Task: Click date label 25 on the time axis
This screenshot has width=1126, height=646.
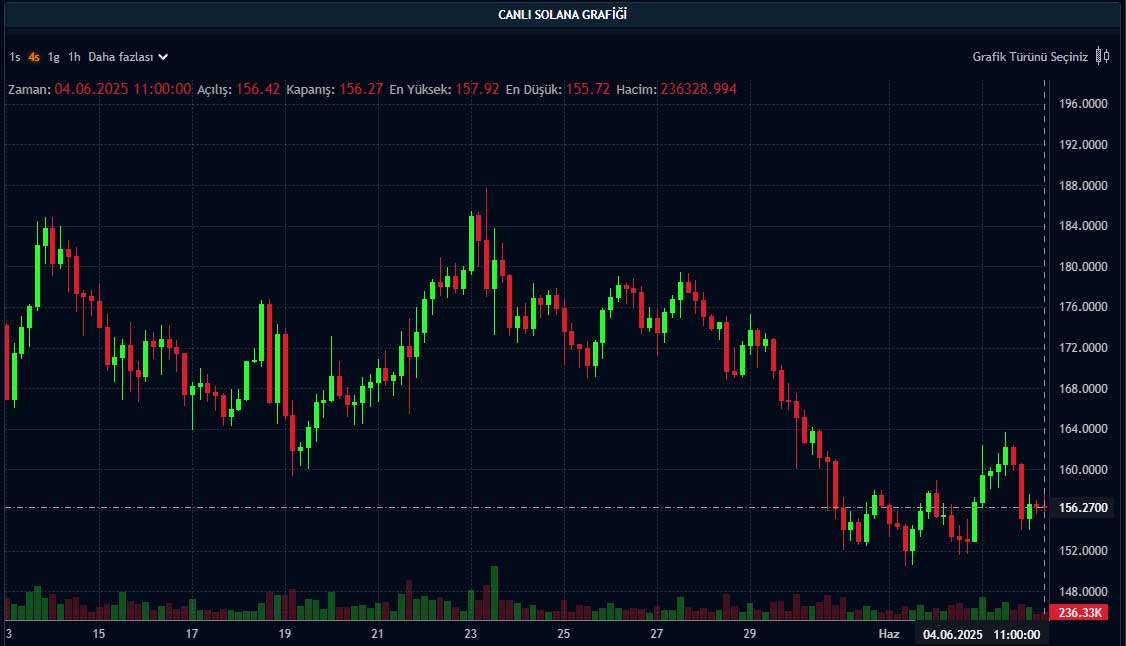Action: pyautogui.click(x=564, y=634)
